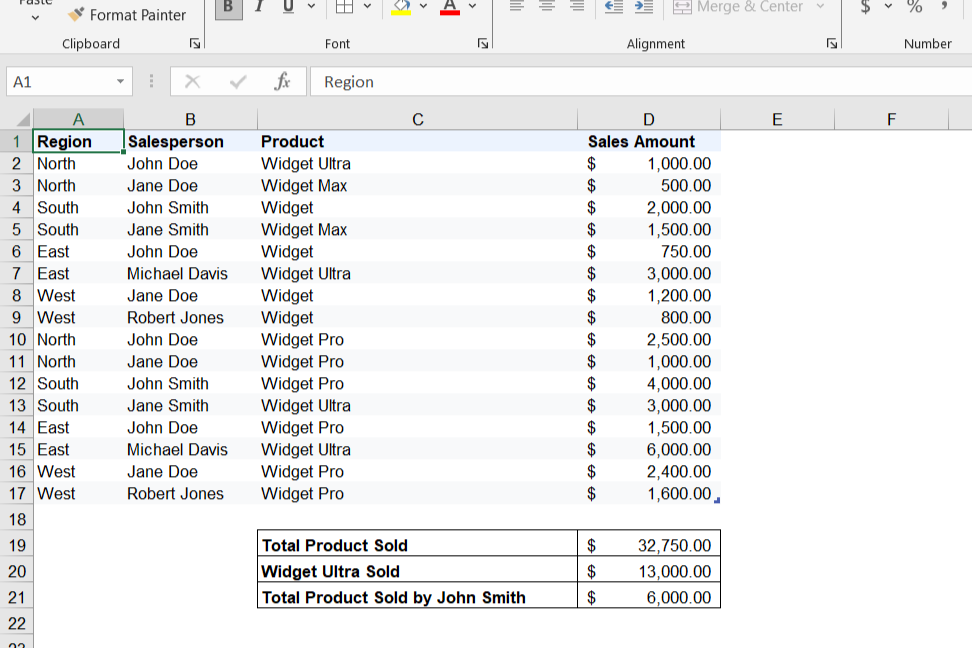The width and height of the screenshot is (972, 648).
Task: Open the Merge & Center dropdown arrow
Action: pos(820,7)
